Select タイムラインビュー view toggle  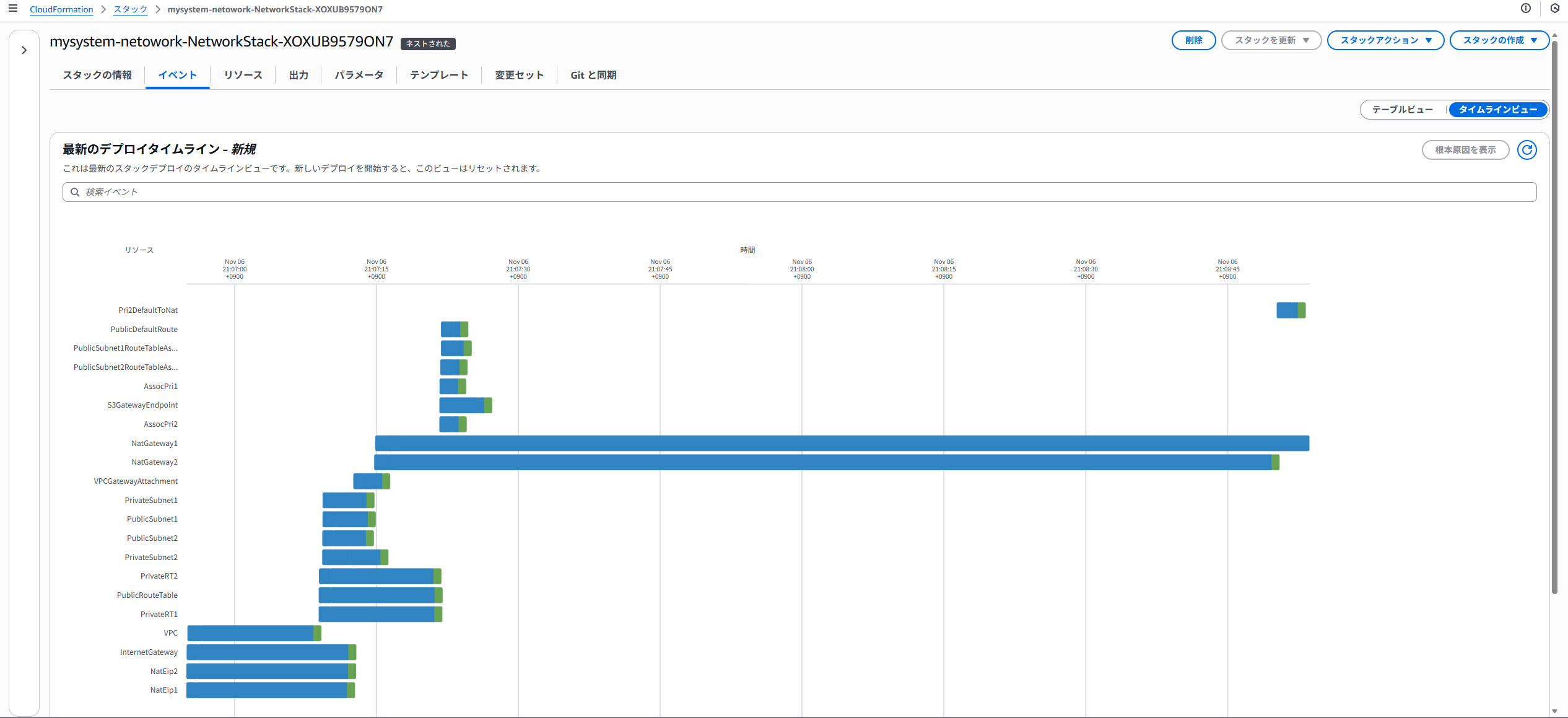[1497, 110]
